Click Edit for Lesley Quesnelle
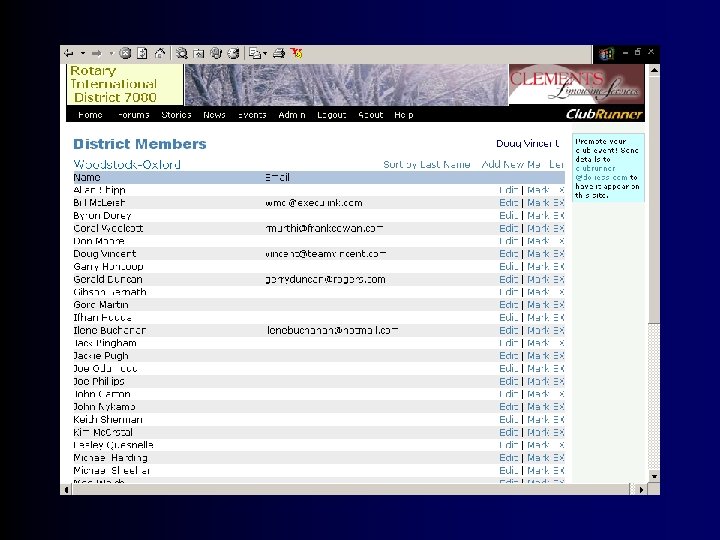Viewport: 720px width, 540px height. 508,445
